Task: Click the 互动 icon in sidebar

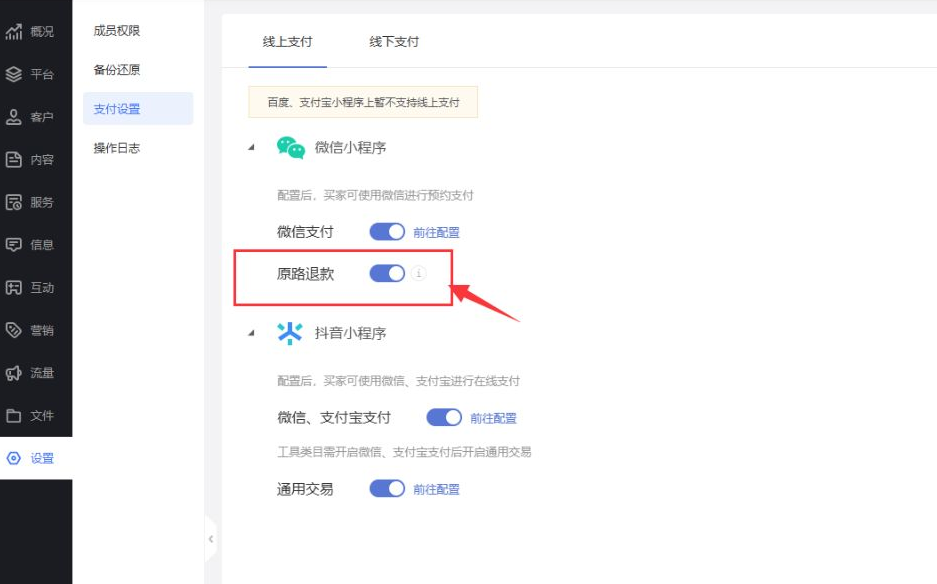Action: pos(14,288)
